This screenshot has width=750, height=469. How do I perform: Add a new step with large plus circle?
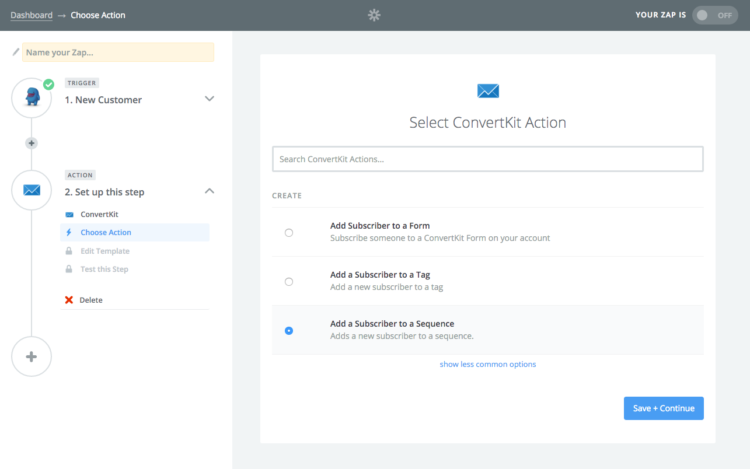(32, 357)
